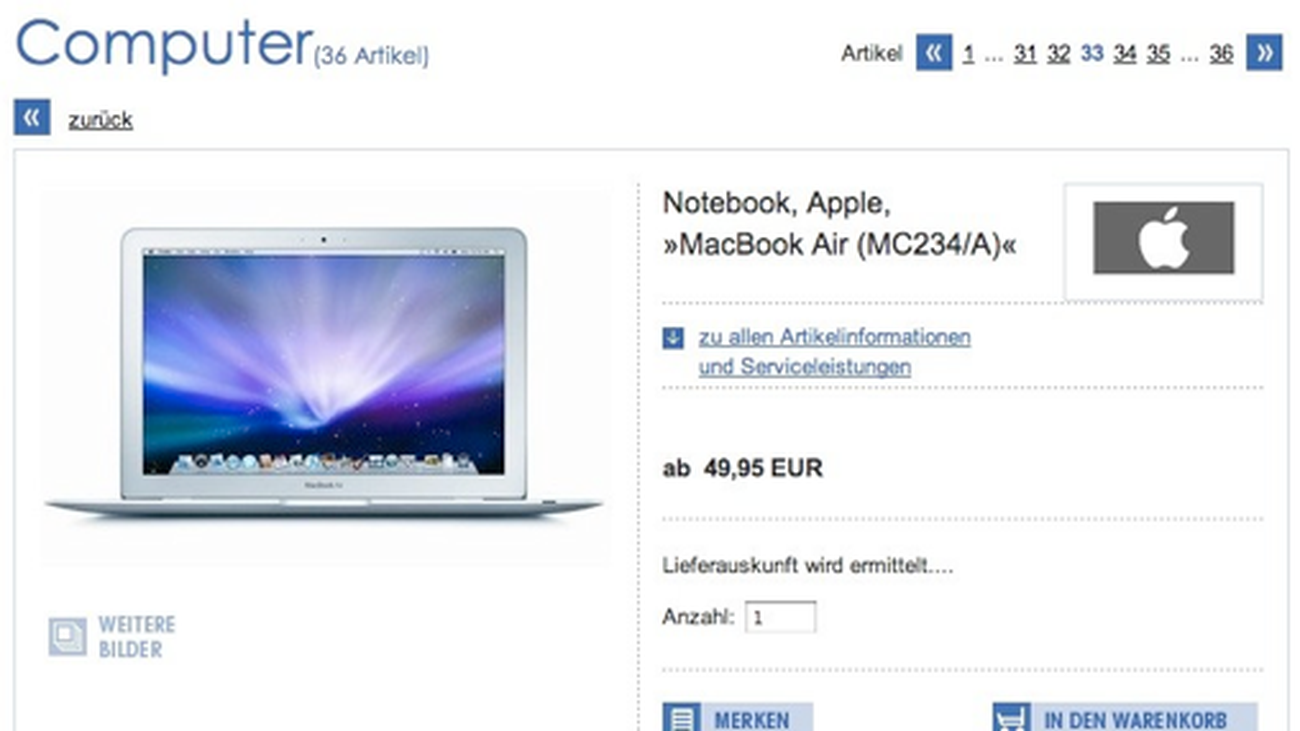Open zu allen Artikelinformationen und Serviceleistungen link
1300x731 pixels.
[x=835, y=351]
